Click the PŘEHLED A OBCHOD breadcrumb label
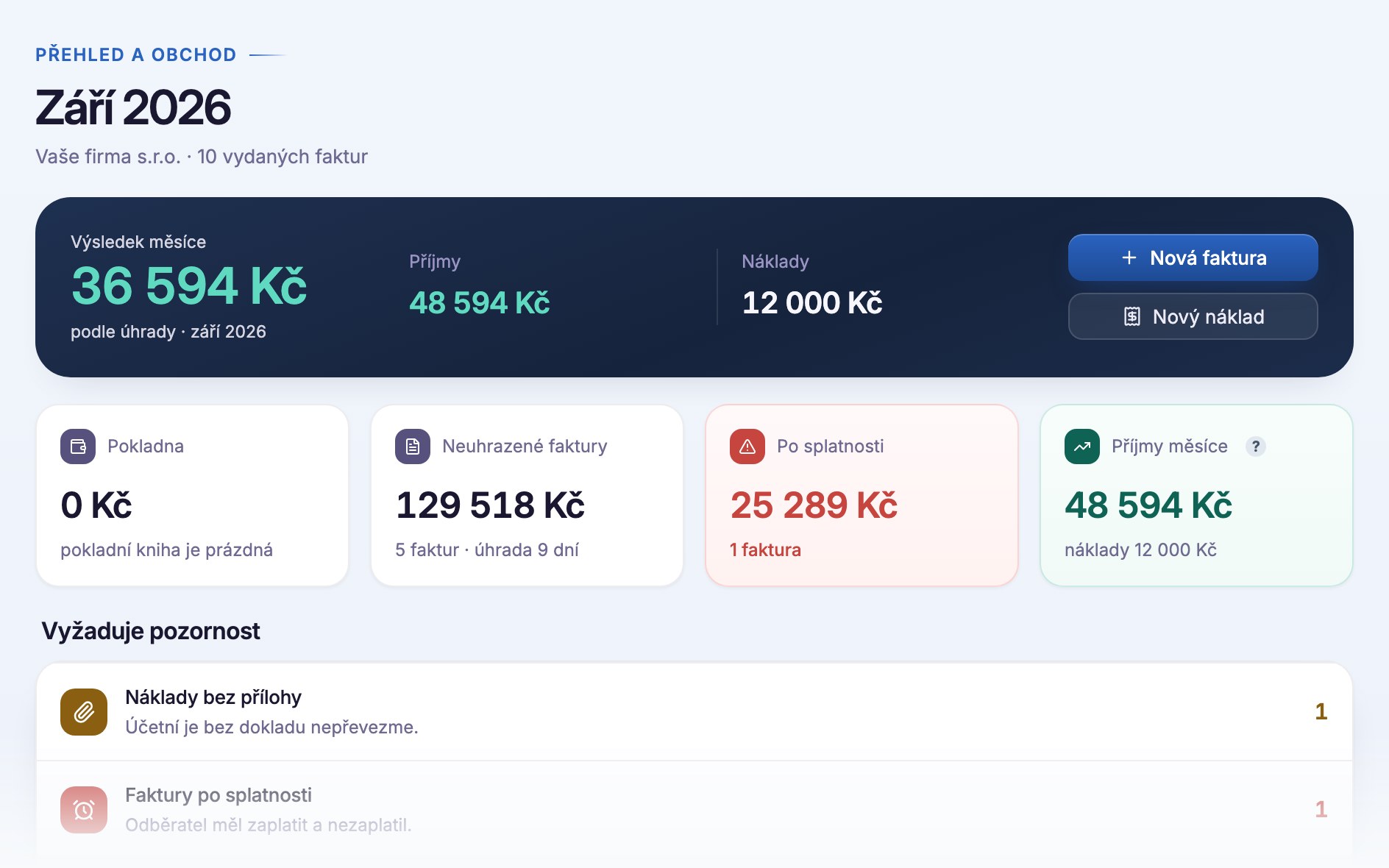Viewport: 1389px width, 868px height. tap(136, 54)
